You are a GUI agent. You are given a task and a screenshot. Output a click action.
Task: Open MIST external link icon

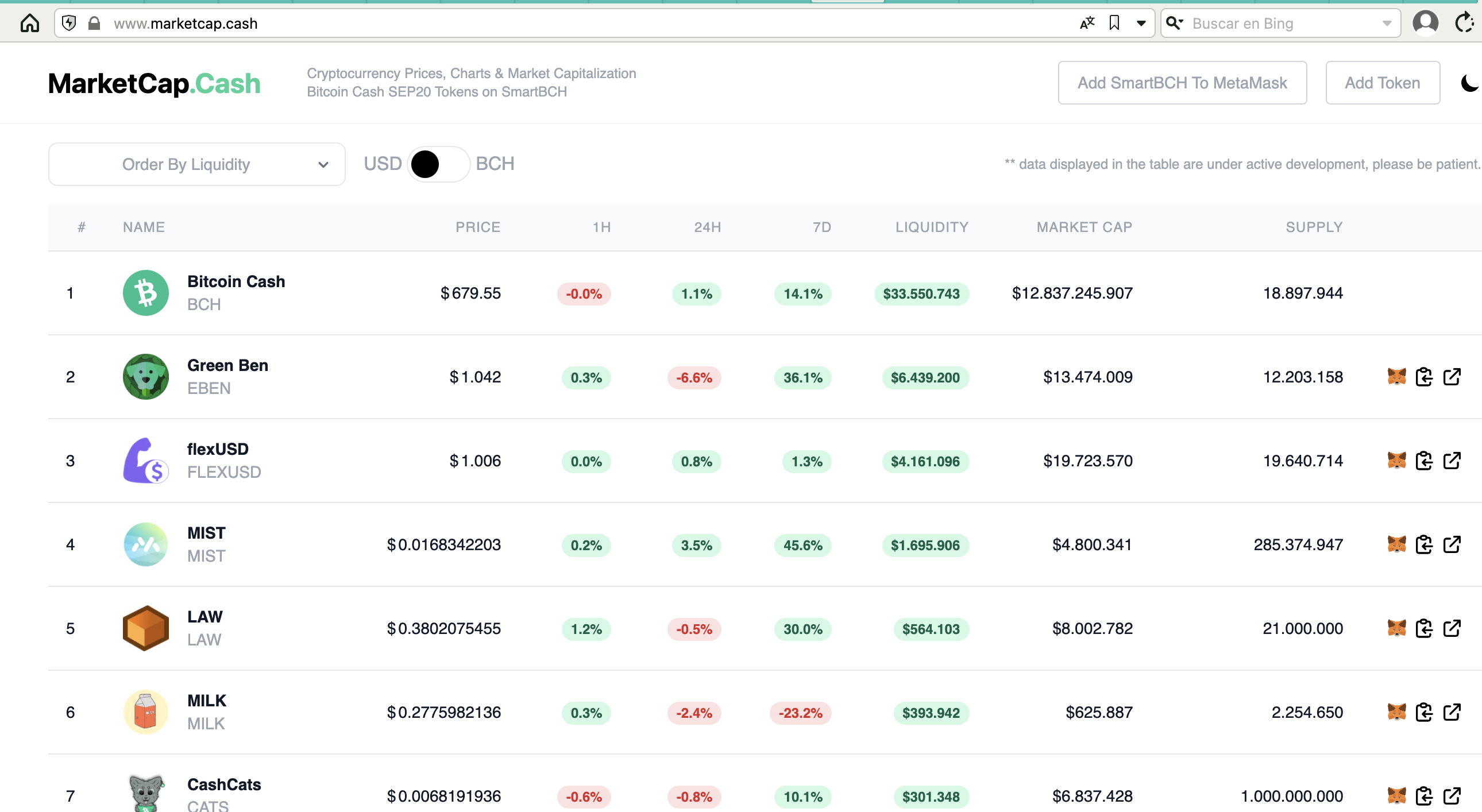tap(1452, 544)
